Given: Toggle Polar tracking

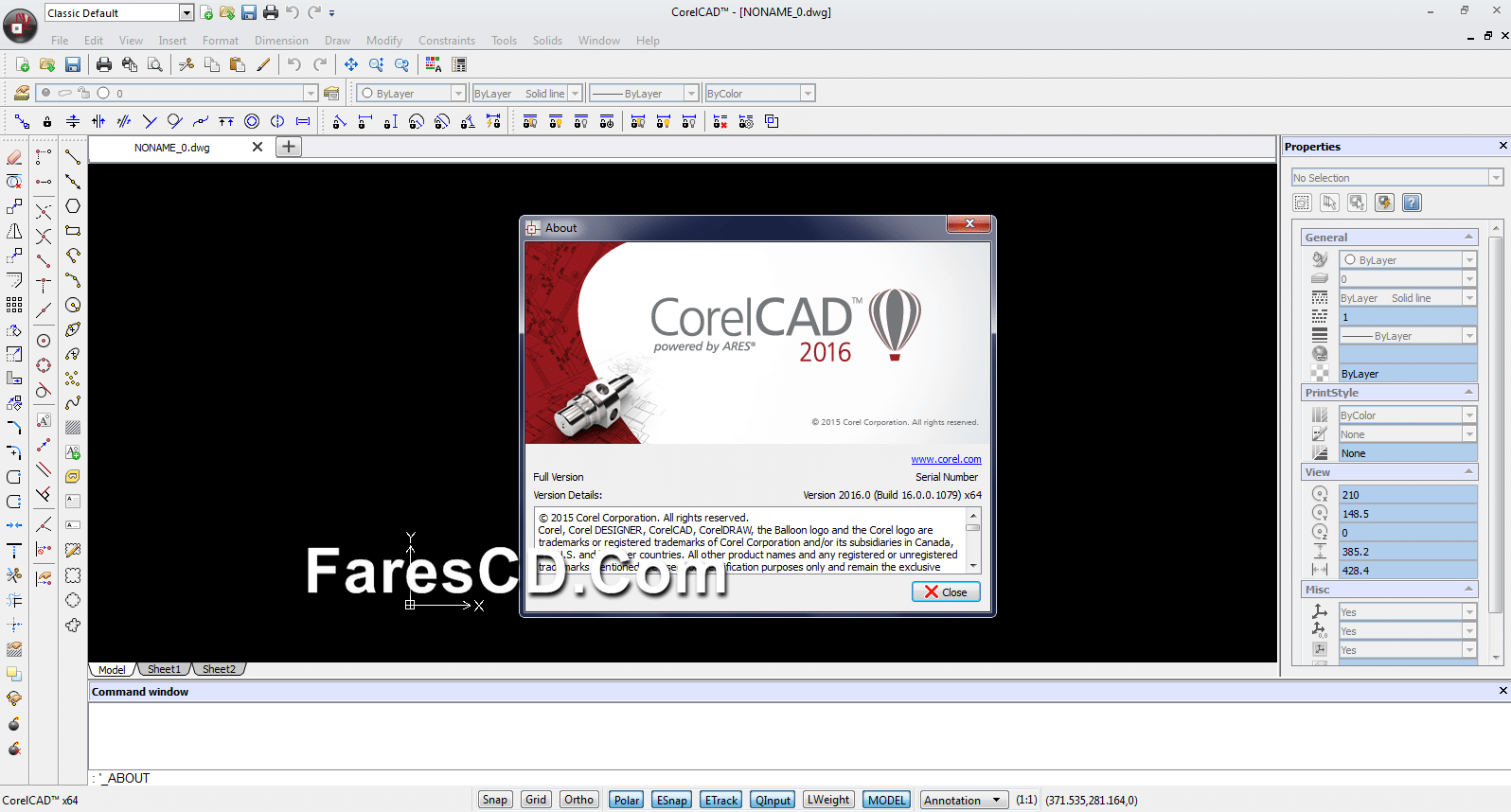Looking at the screenshot, I should (627, 800).
